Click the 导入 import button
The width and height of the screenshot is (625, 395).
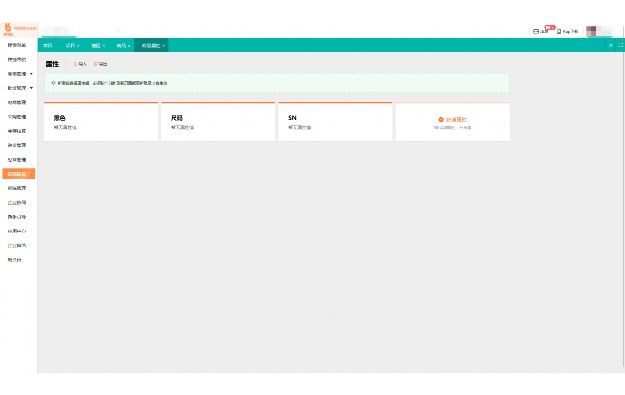(x=80, y=64)
